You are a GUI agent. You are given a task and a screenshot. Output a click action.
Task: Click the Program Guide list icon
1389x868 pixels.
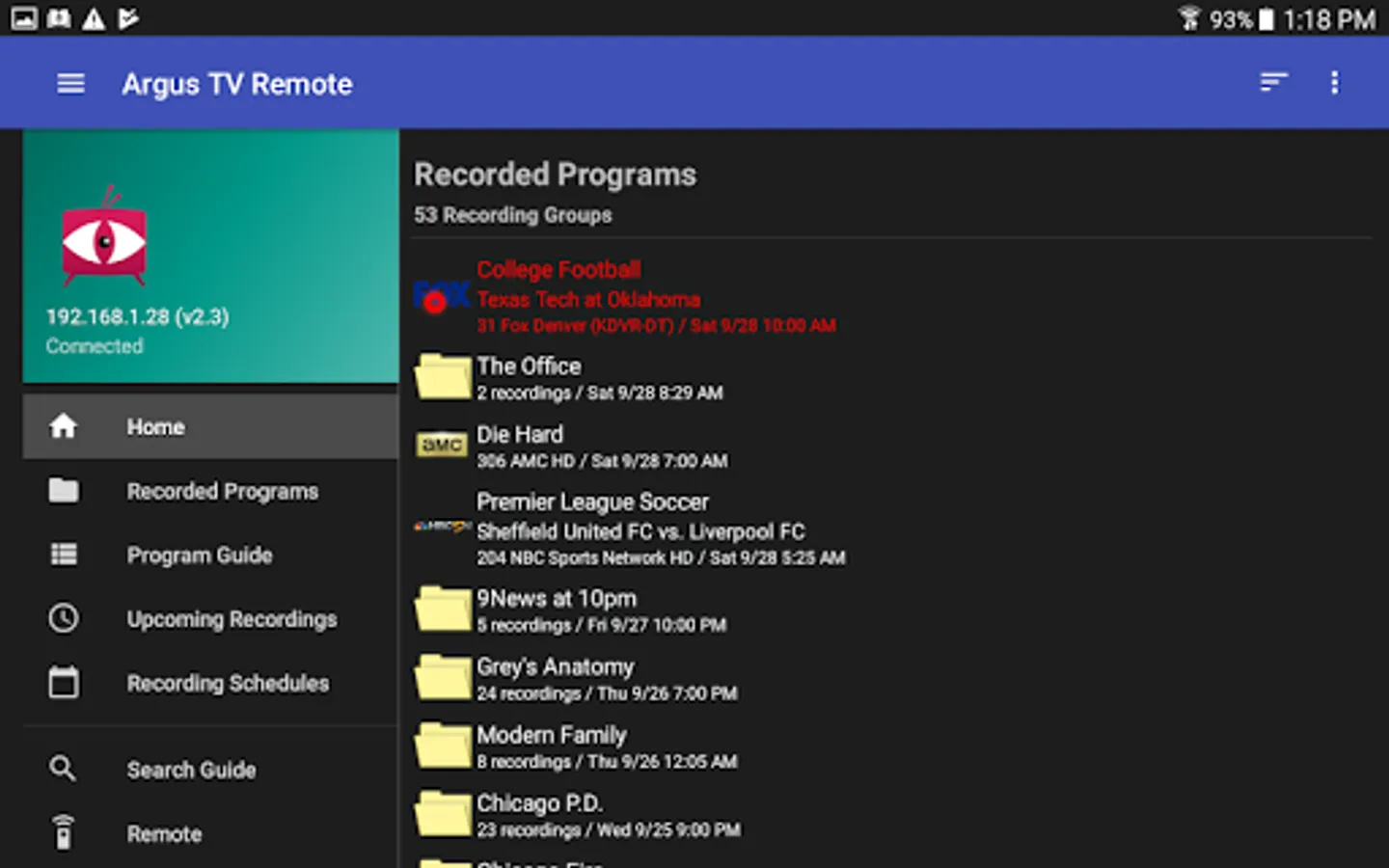pos(64,555)
